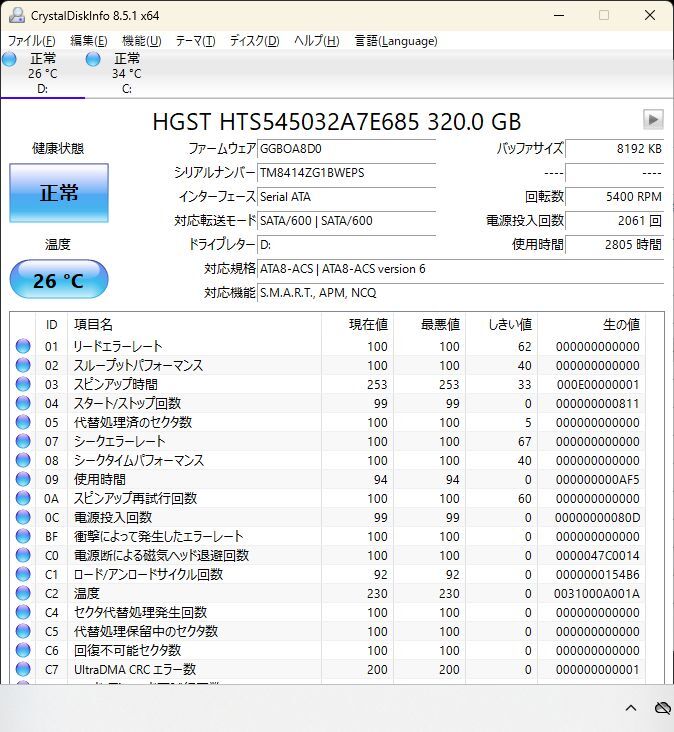The image size is (674, 732).
Task: Click status icon for C0 磁気ヘッド退避回数
Action: tap(23, 555)
